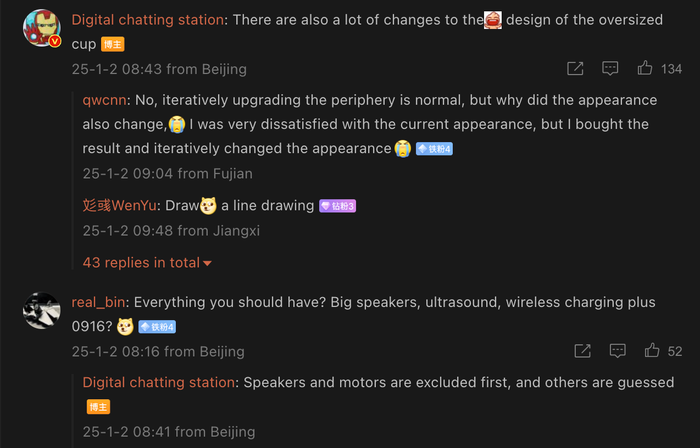The height and width of the screenshot is (448, 700).
Task: Open real_bin's profile avatar
Action: pyautogui.click(x=42, y=311)
